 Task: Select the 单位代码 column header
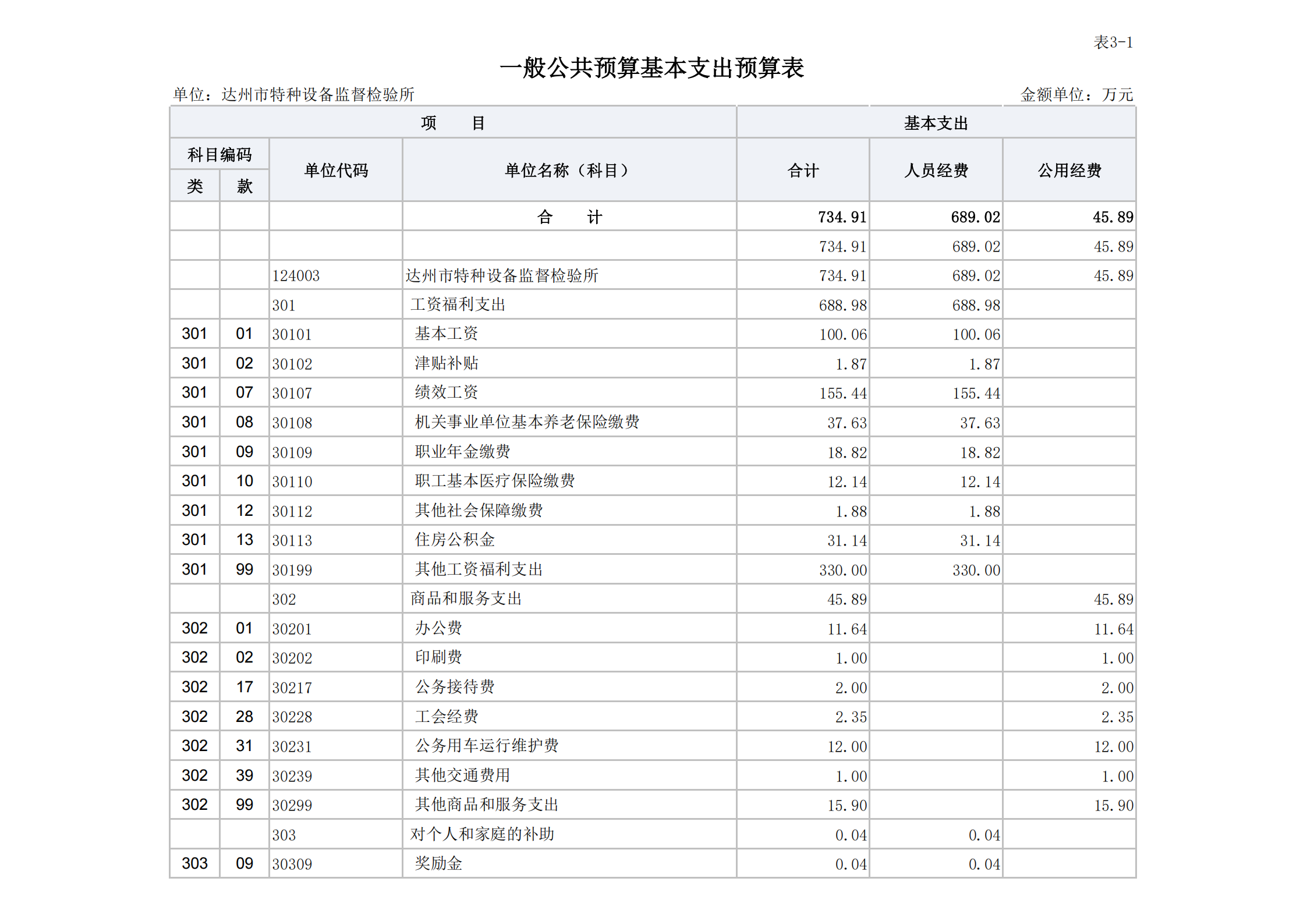pyautogui.click(x=336, y=170)
